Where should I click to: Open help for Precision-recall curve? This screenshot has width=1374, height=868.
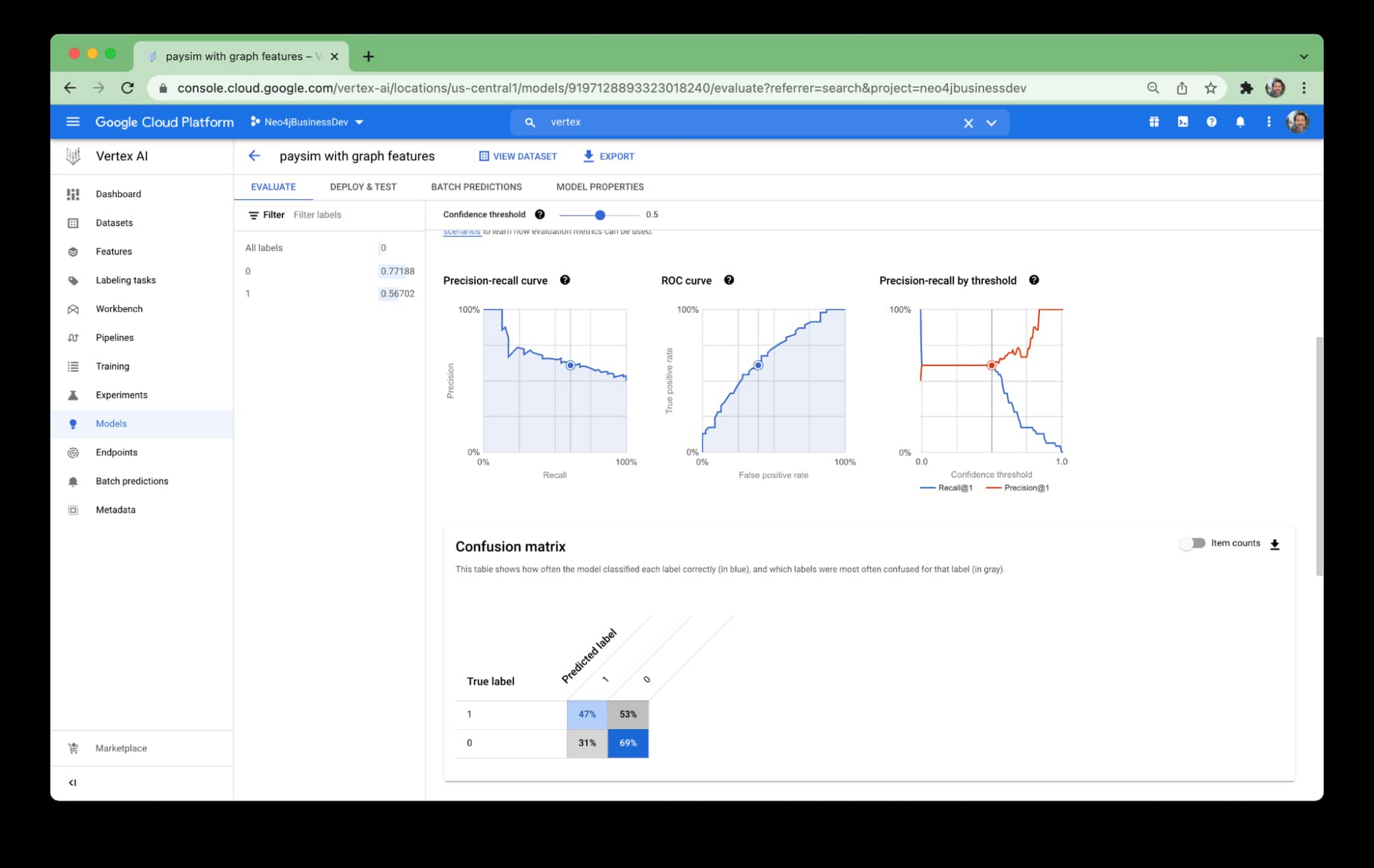tap(565, 280)
